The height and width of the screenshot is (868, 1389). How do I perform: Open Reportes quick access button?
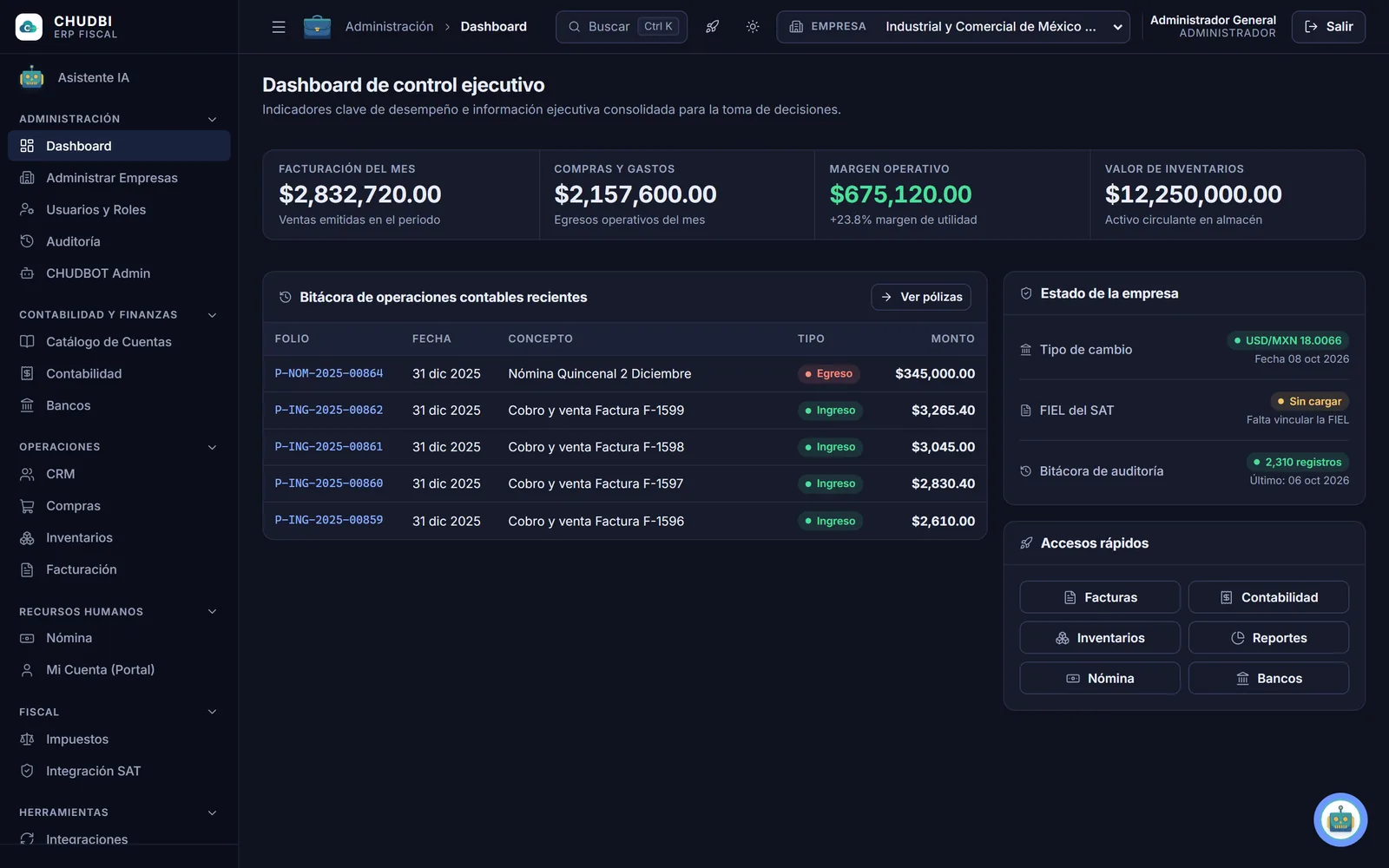coord(1268,638)
